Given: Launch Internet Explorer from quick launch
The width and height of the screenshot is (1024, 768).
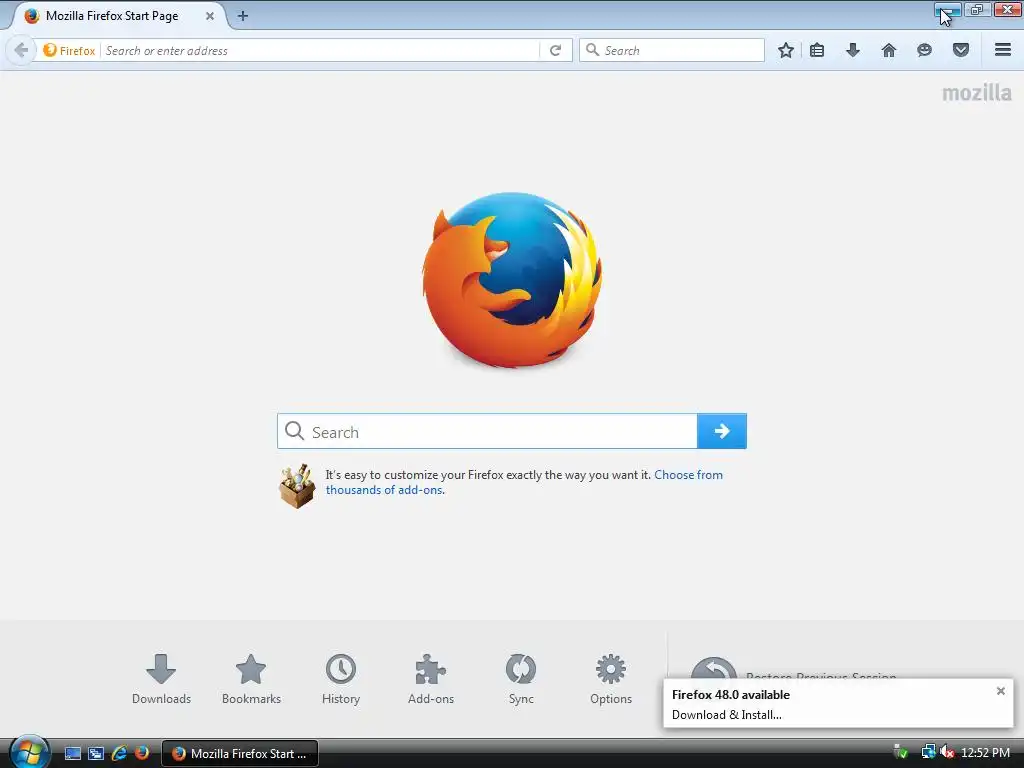Looking at the screenshot, I should click(119, 754).
